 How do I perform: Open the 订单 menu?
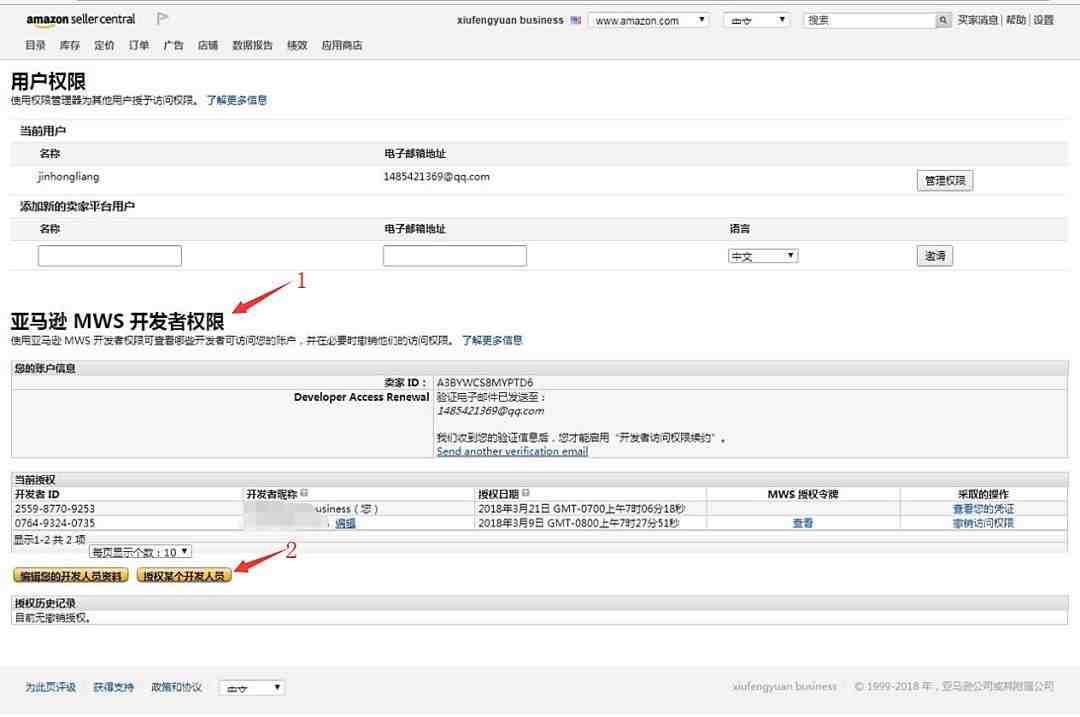(x=138, y=45)
